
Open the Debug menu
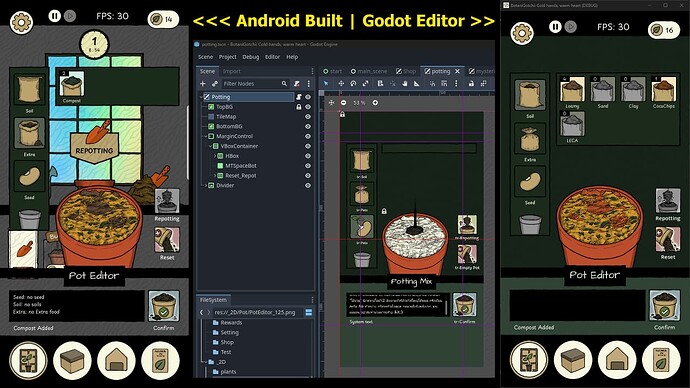click(250, 57)
